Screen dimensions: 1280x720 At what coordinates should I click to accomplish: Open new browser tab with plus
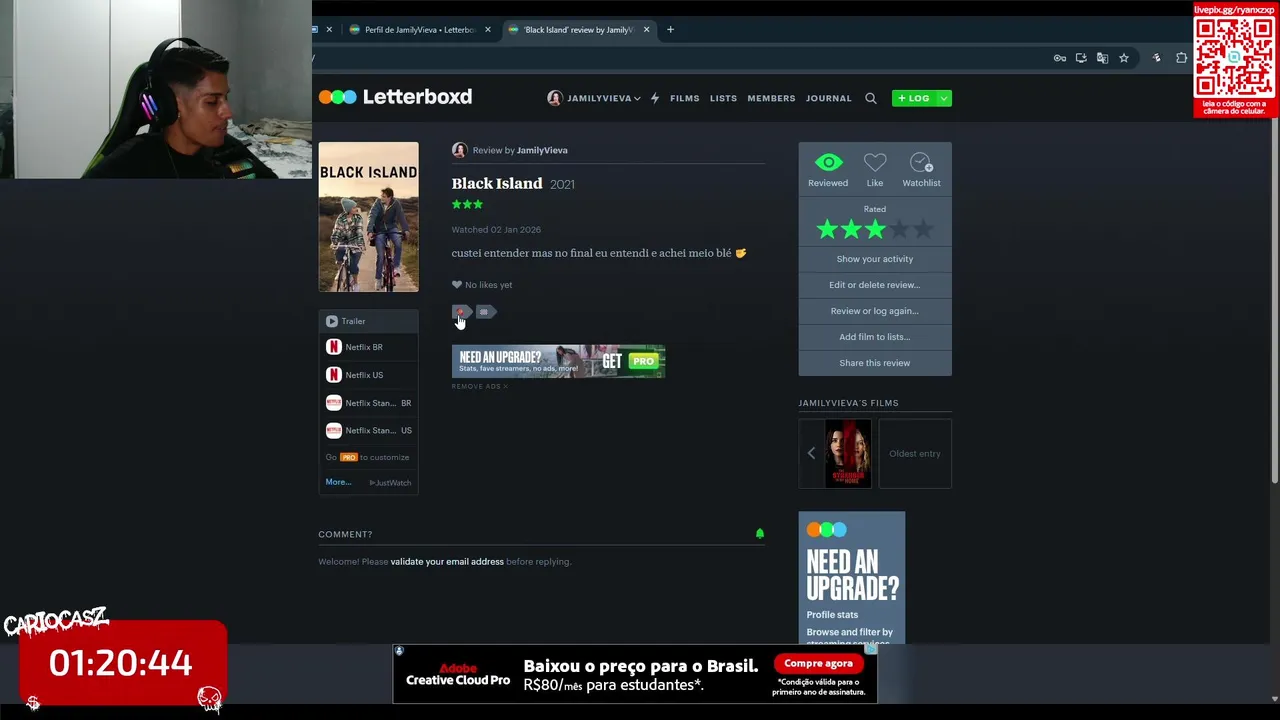pos(670,30)
